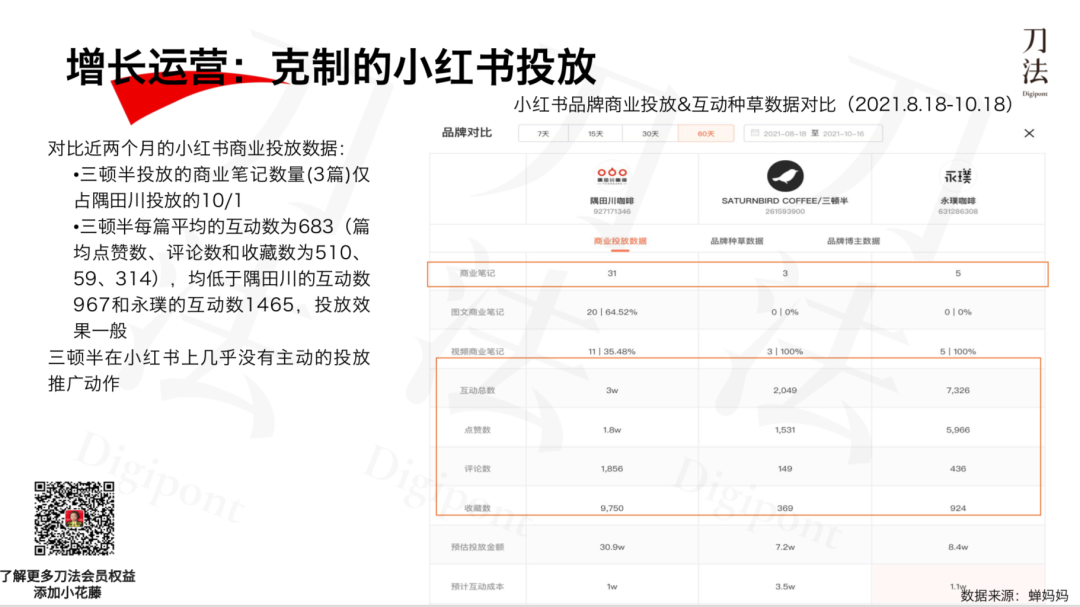Click the 互动总数 row label
Screen dimensions: 1080x607
477,391
